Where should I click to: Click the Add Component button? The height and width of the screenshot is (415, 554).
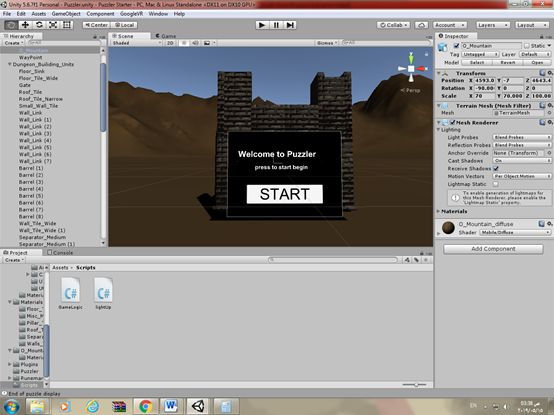(493, 249)
